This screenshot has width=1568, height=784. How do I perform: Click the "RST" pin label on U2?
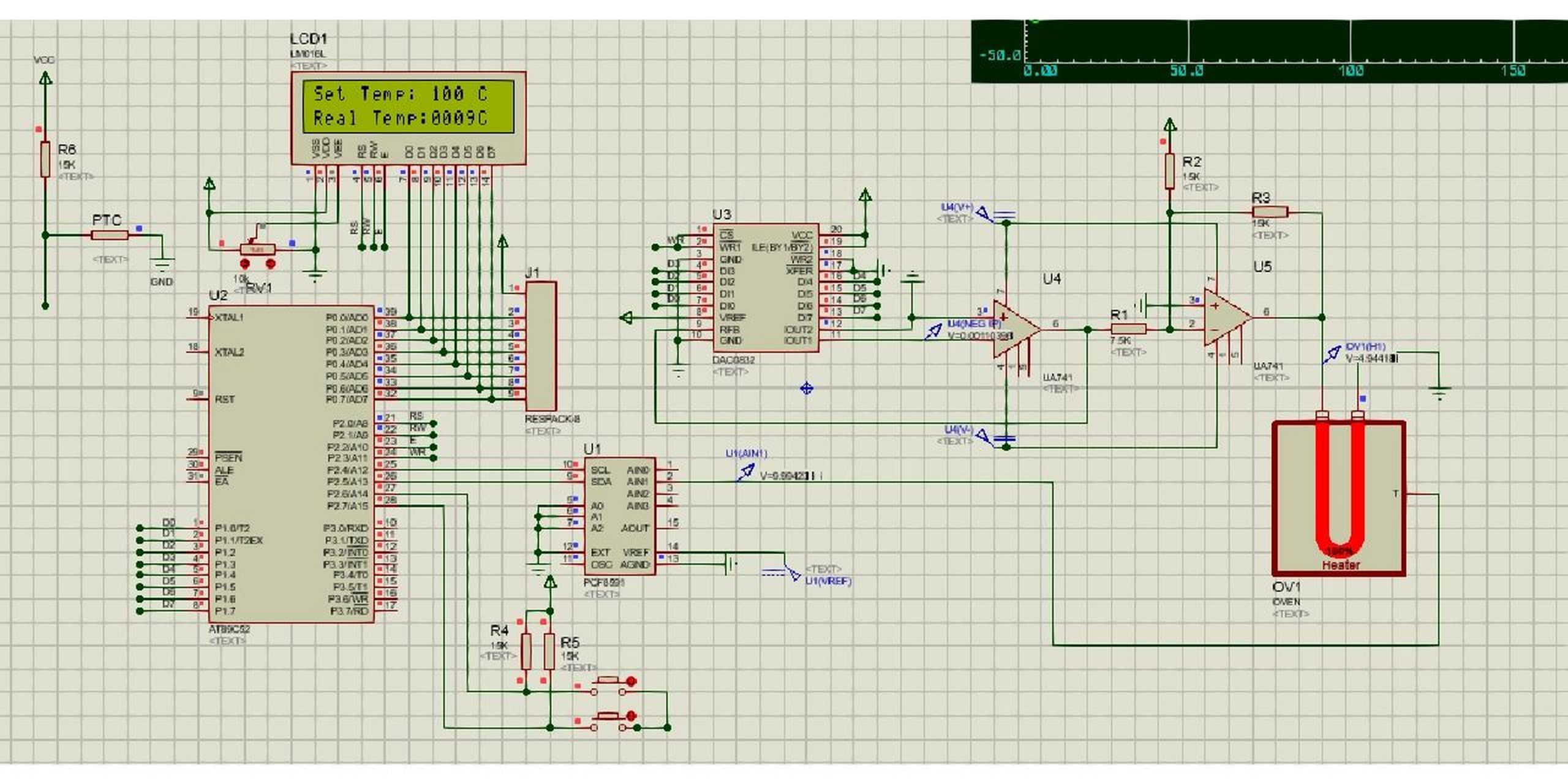pyautogui.click(x=225, y=399)
